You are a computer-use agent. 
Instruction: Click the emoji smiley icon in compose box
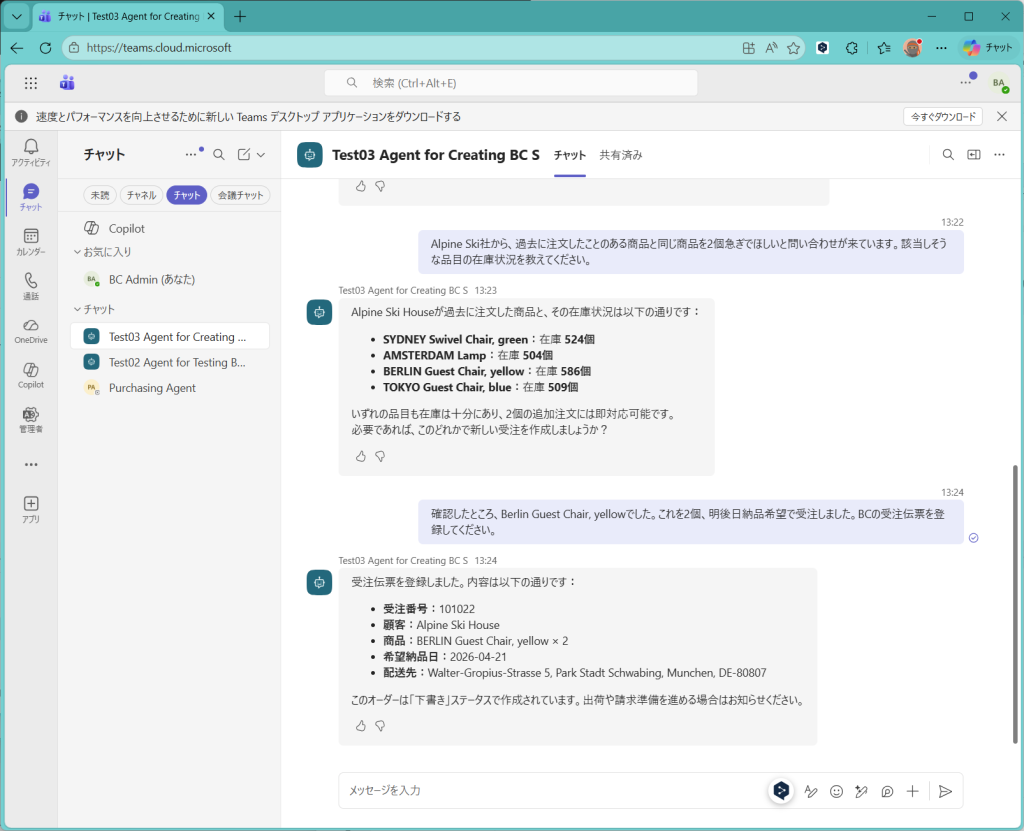836,791
